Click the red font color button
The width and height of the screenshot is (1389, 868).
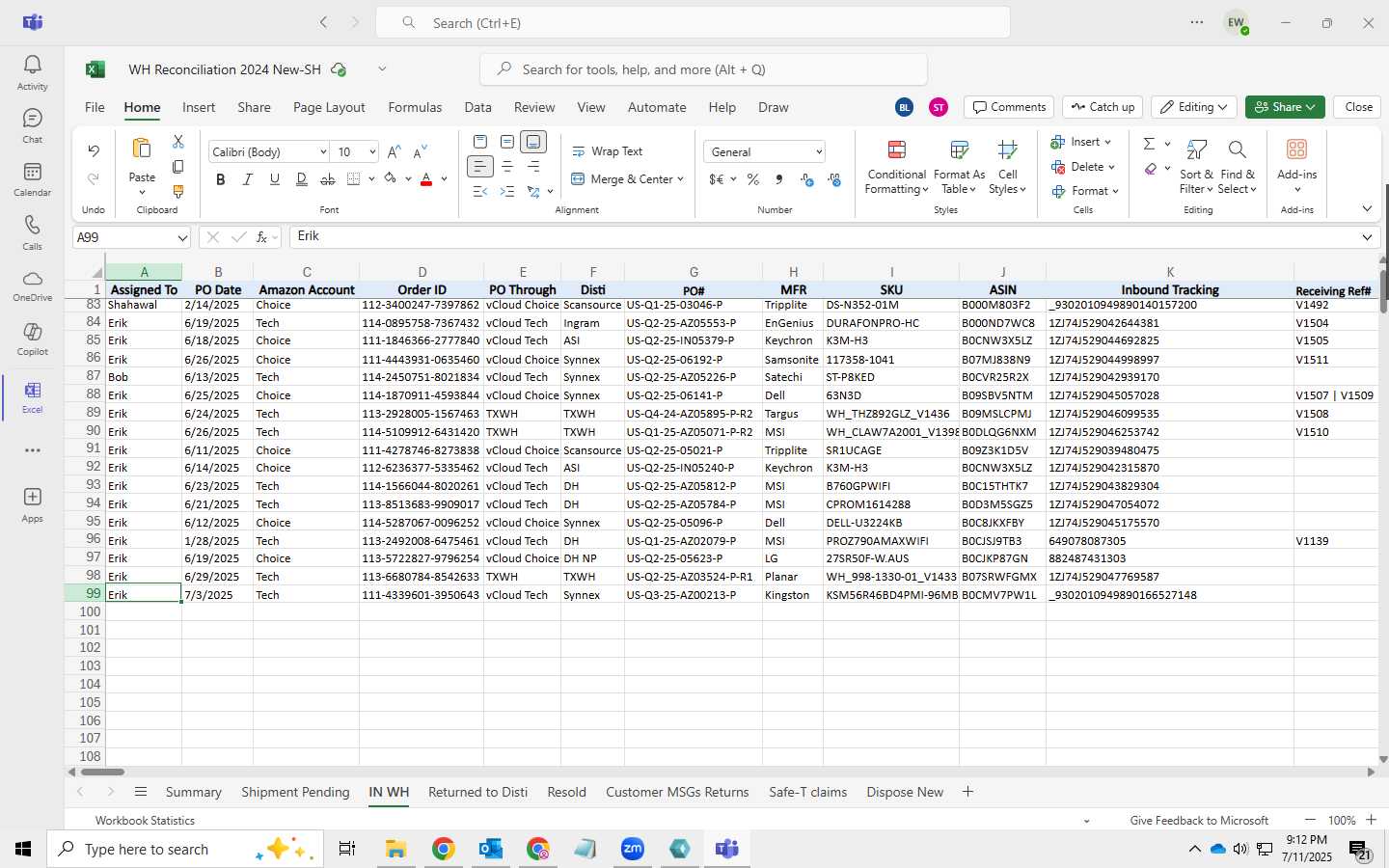click(426, 179)
